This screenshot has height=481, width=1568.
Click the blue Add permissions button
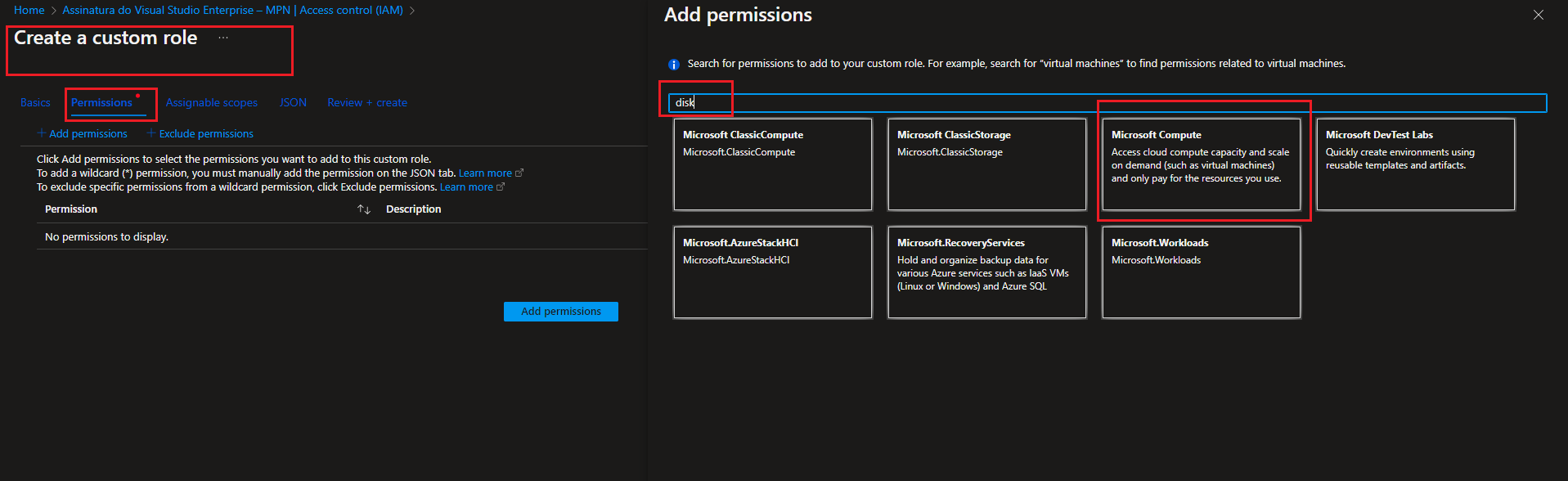coord(561,312)
